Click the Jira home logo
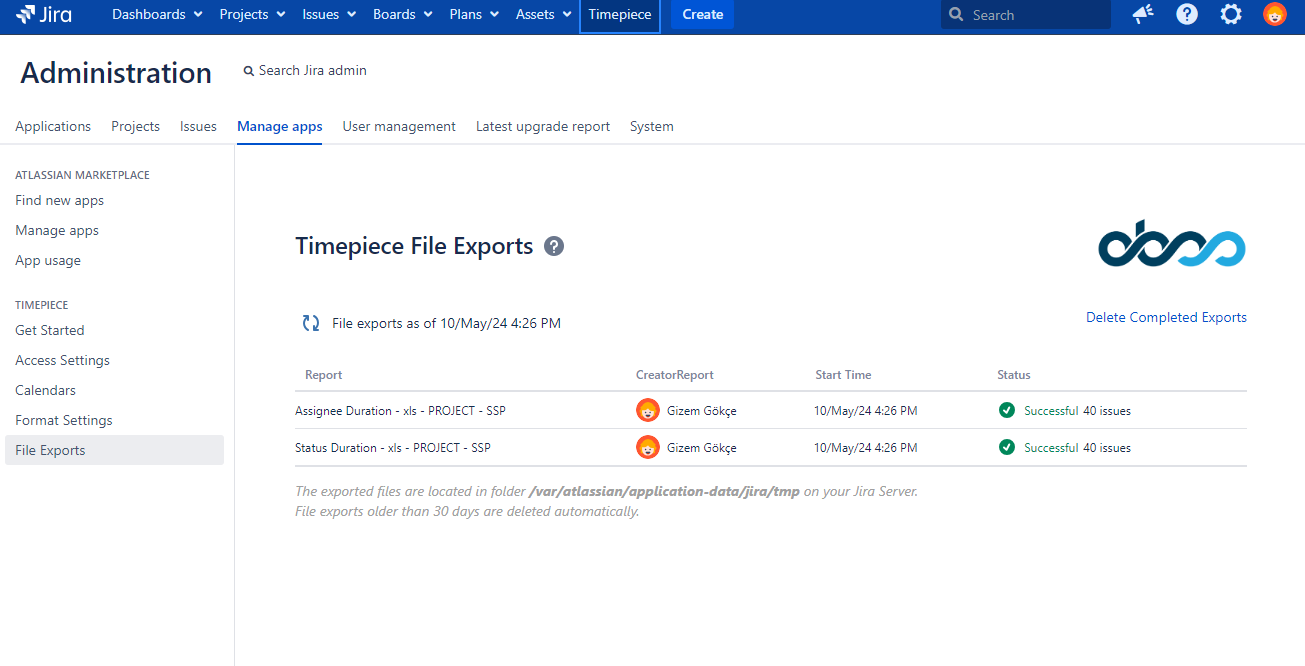This screenshot has height=666, width=1305. pyautogui.click(x=44, y=14)
